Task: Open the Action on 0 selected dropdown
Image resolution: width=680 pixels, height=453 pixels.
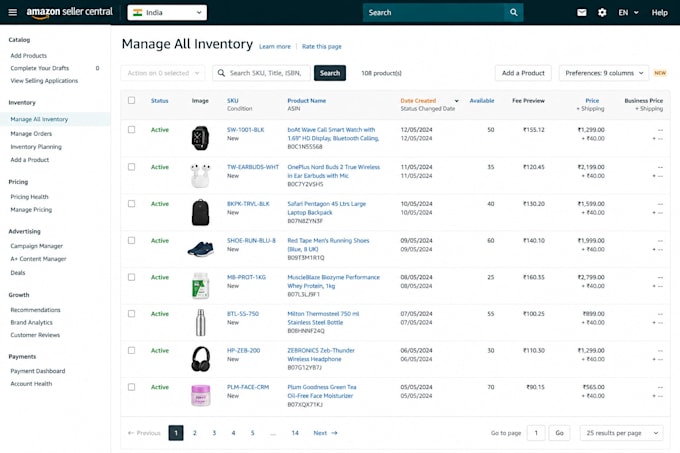Action: coord(163,73)
